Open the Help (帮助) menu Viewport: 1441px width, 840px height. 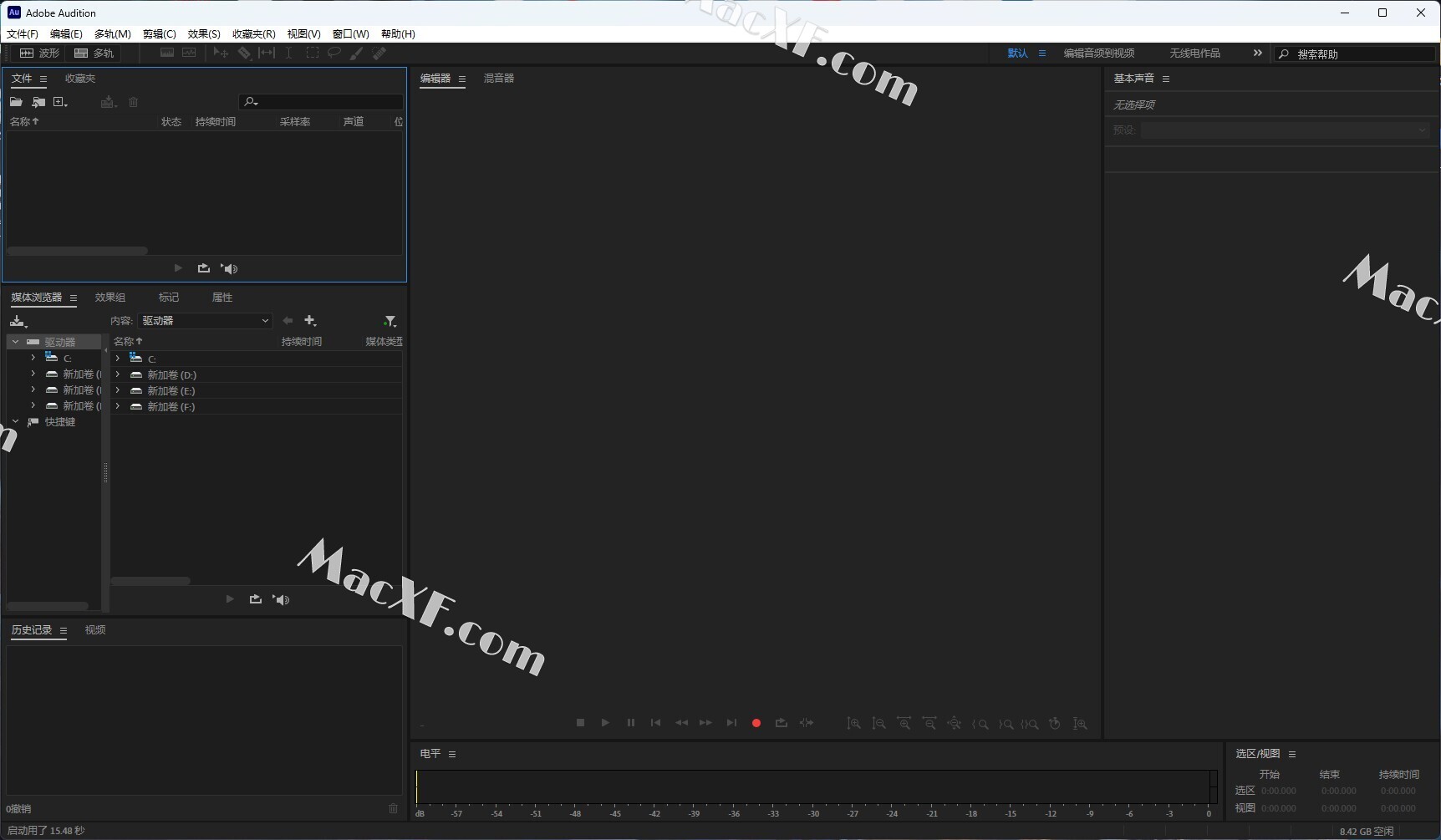click(398, 34)
